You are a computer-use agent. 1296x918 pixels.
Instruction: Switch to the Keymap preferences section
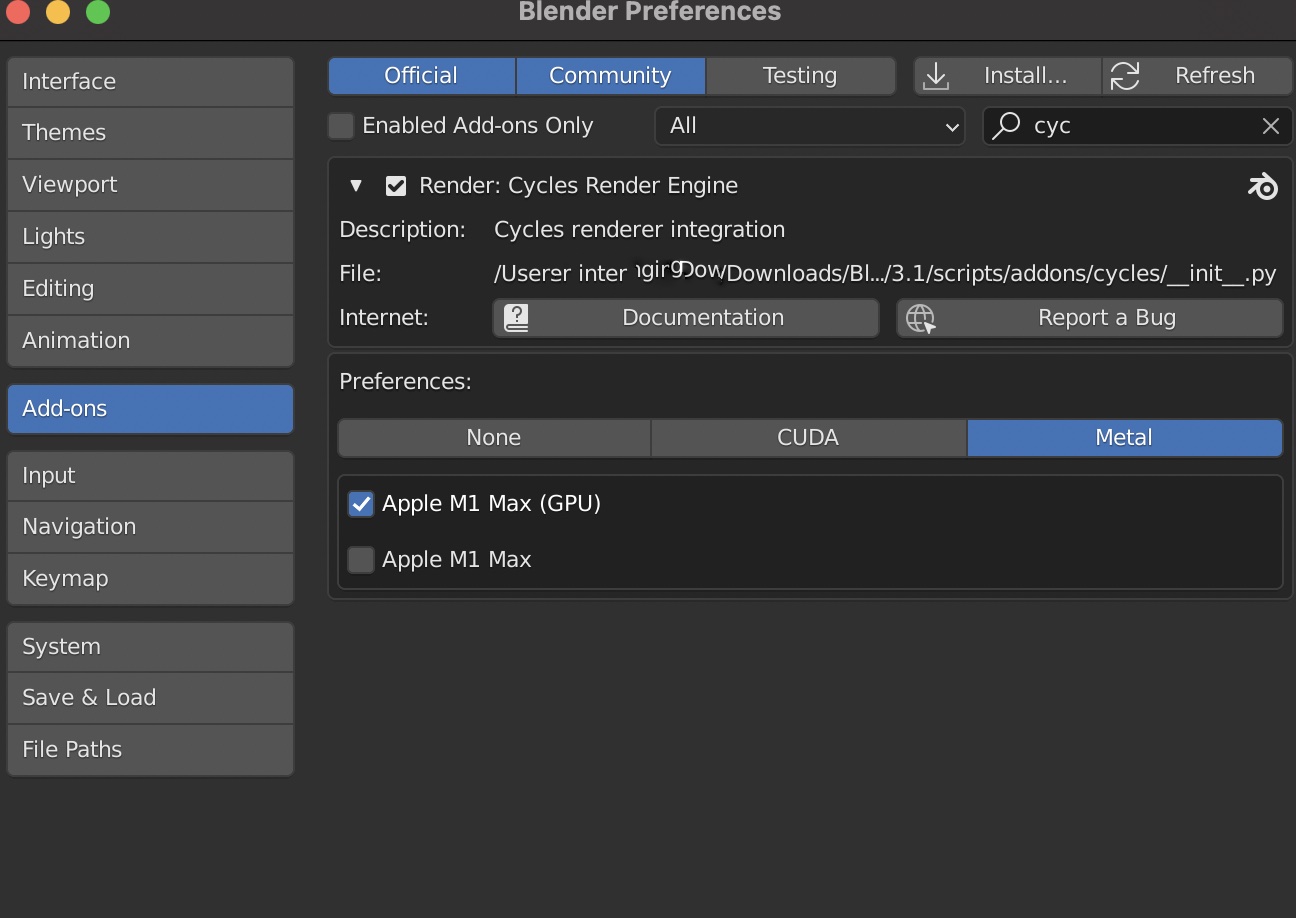point(150,579)
